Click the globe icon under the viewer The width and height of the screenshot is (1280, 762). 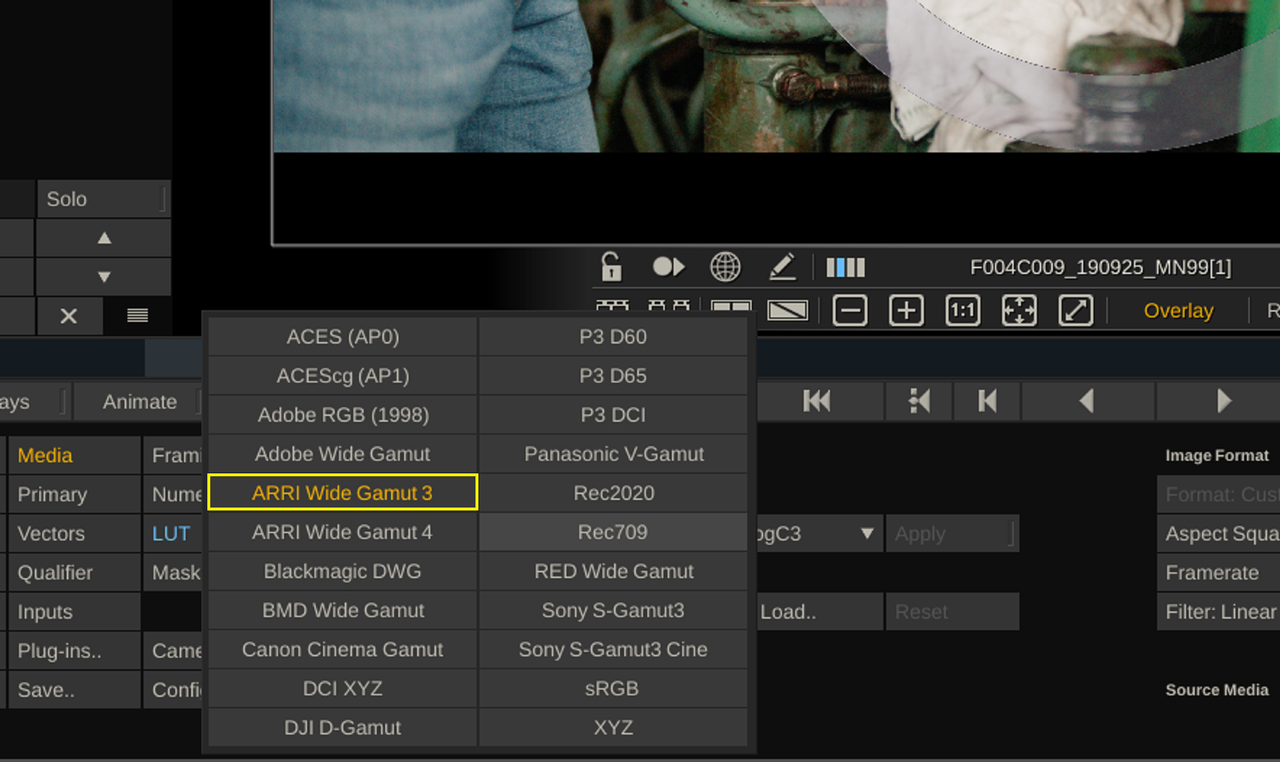(725, 267)
